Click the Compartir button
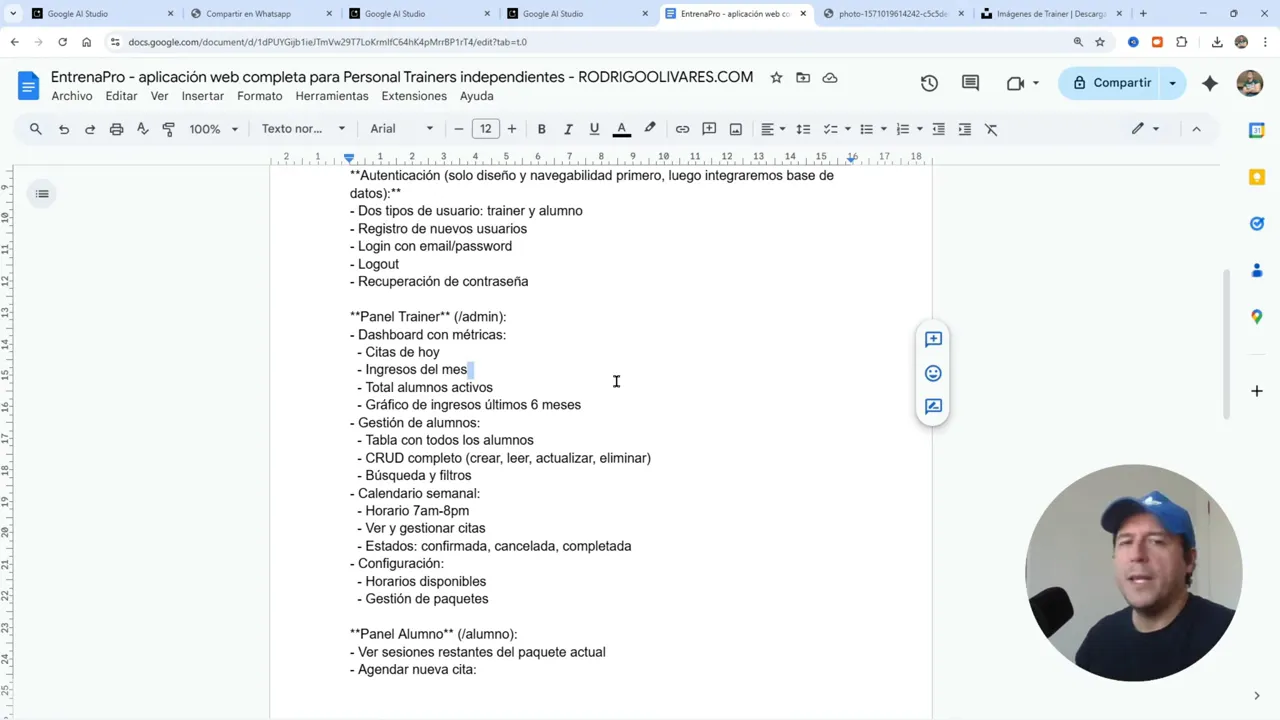Viewport: 1280px width, 720px height. 1121,83
